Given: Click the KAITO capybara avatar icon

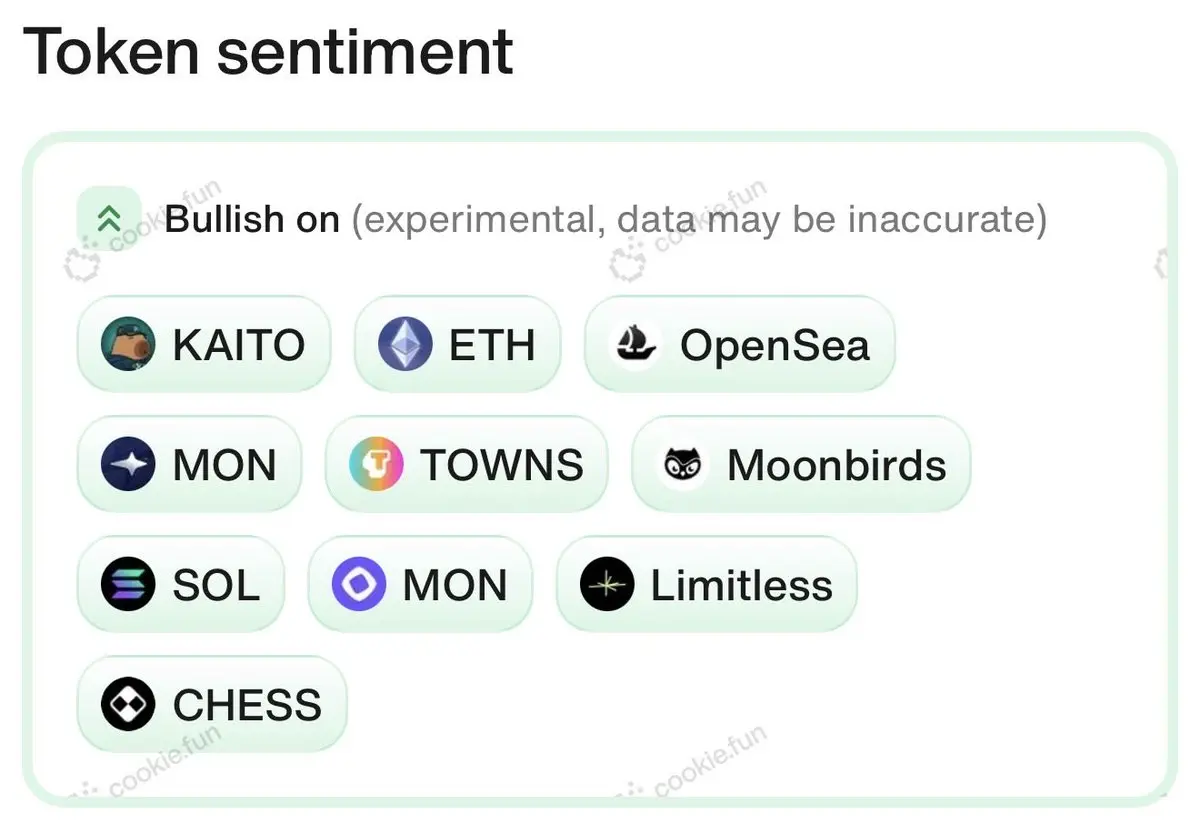Looking at the screenshot, I should pyautogui.click(x=128, y=345).
